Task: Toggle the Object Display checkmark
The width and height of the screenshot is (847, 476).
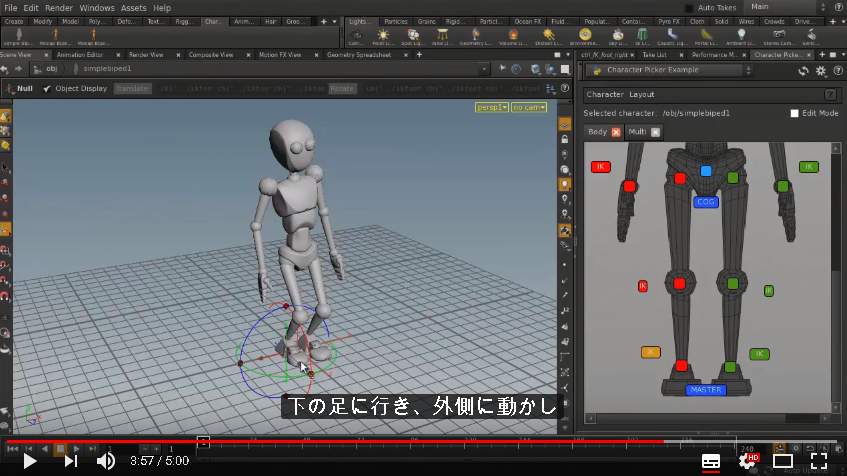Action: pos(47,89)
